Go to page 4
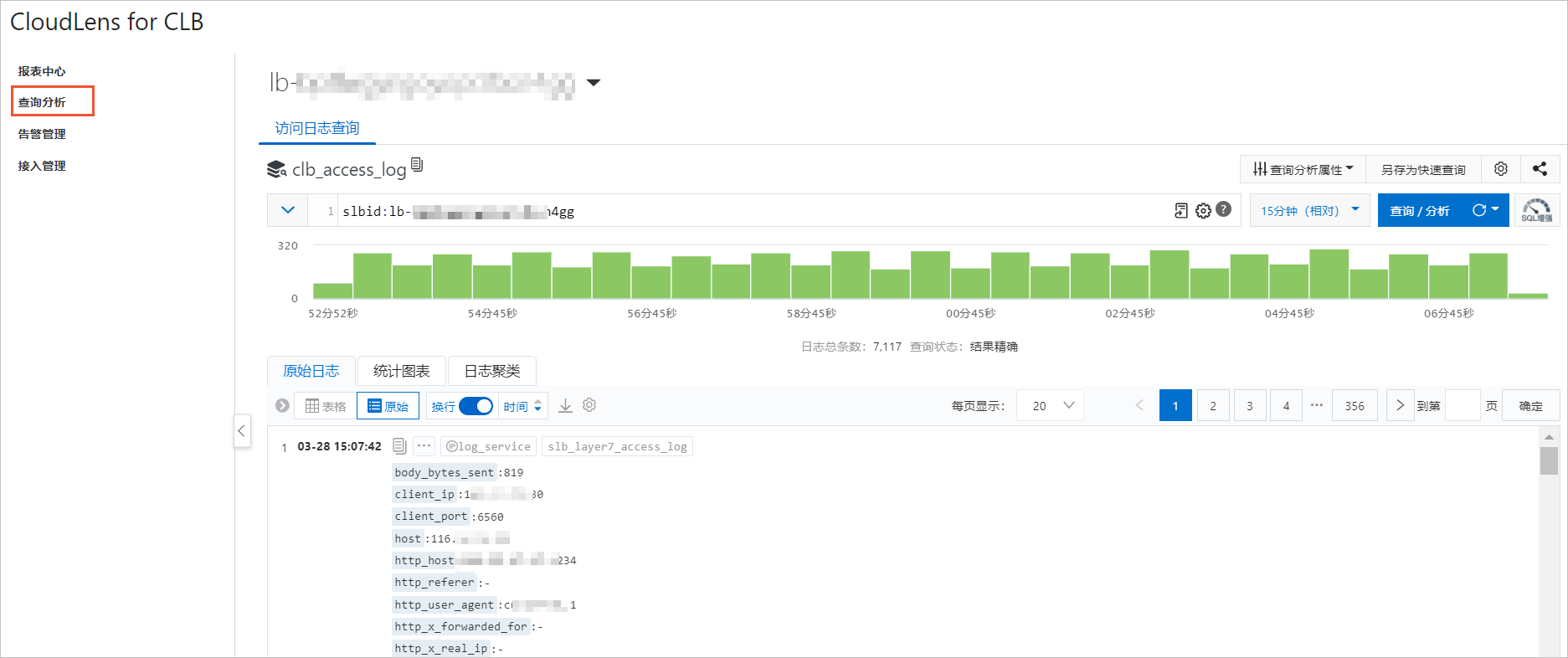 (x=1287, y=405)
